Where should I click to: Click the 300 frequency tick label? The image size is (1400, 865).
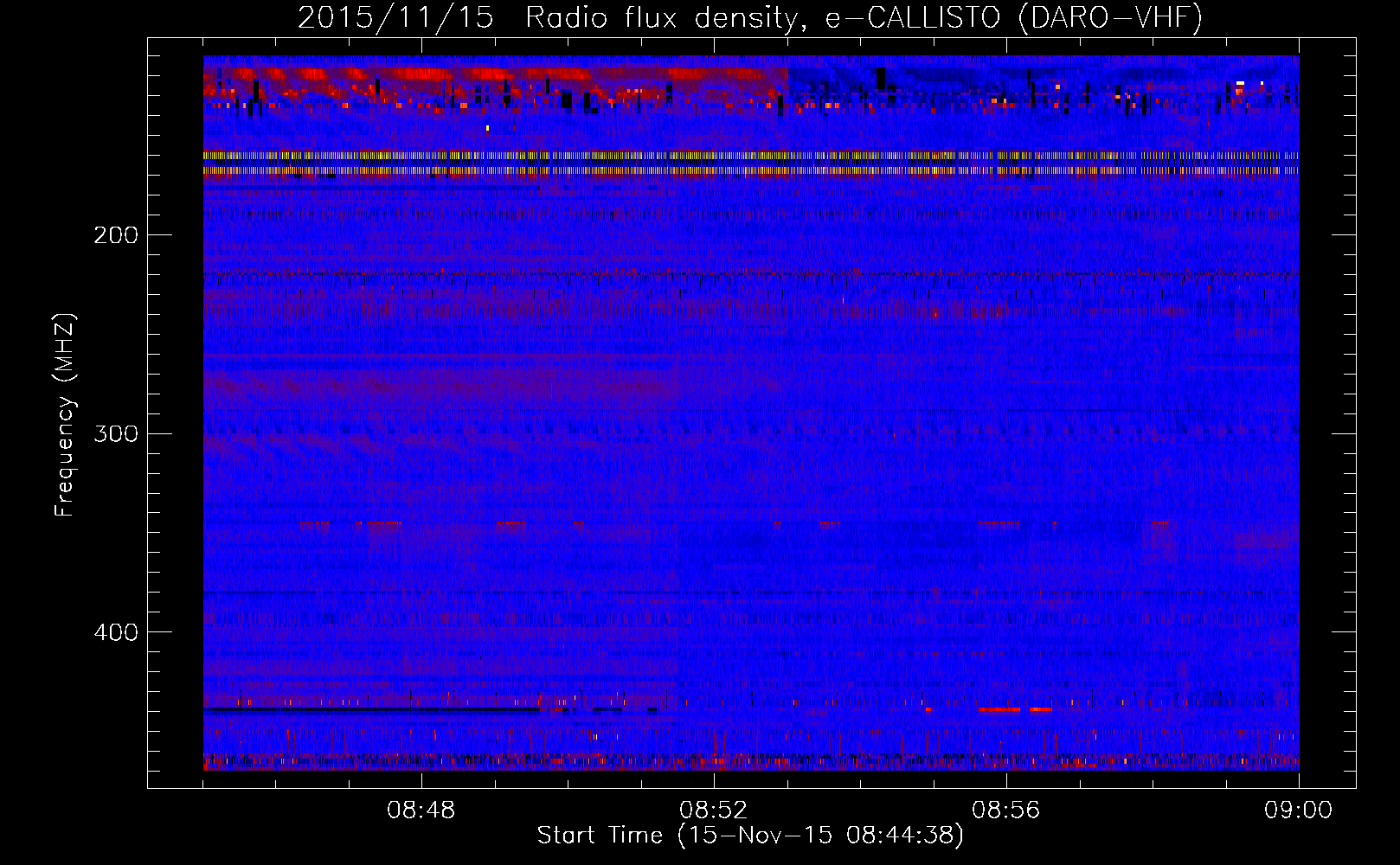(116, 433)
